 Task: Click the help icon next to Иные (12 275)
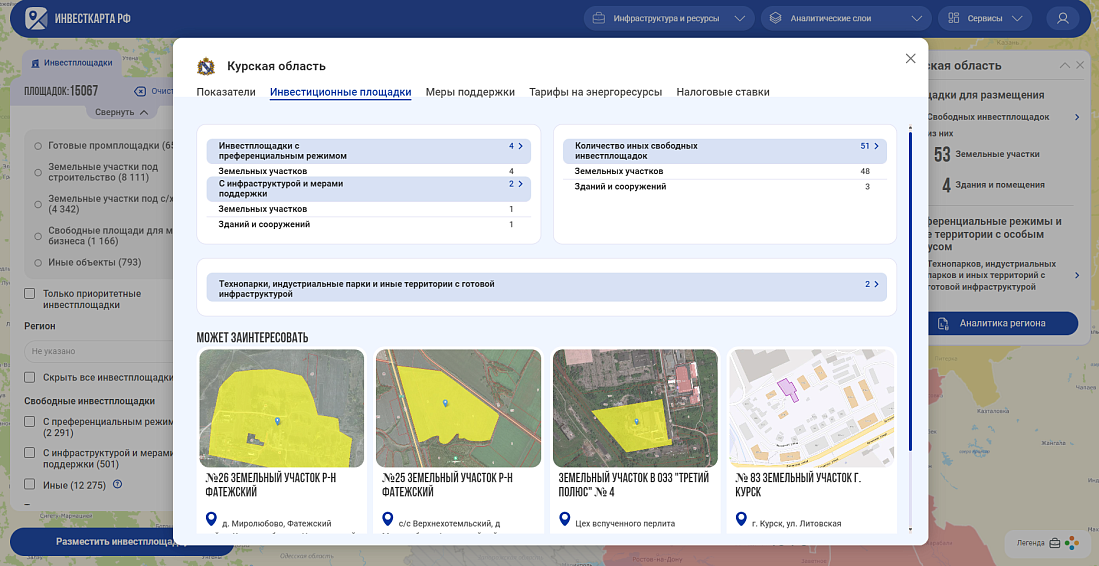click(118, 484)
